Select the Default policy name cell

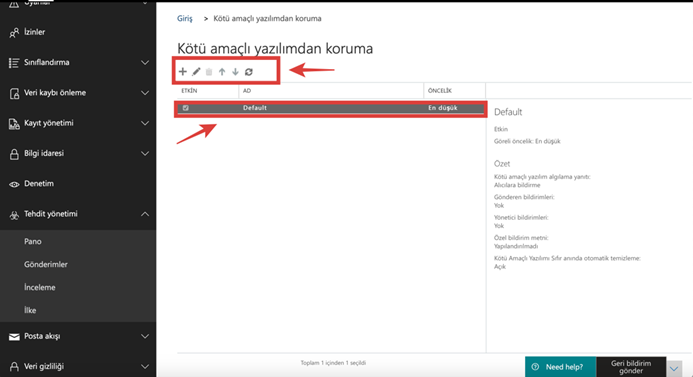click(255, 108)
